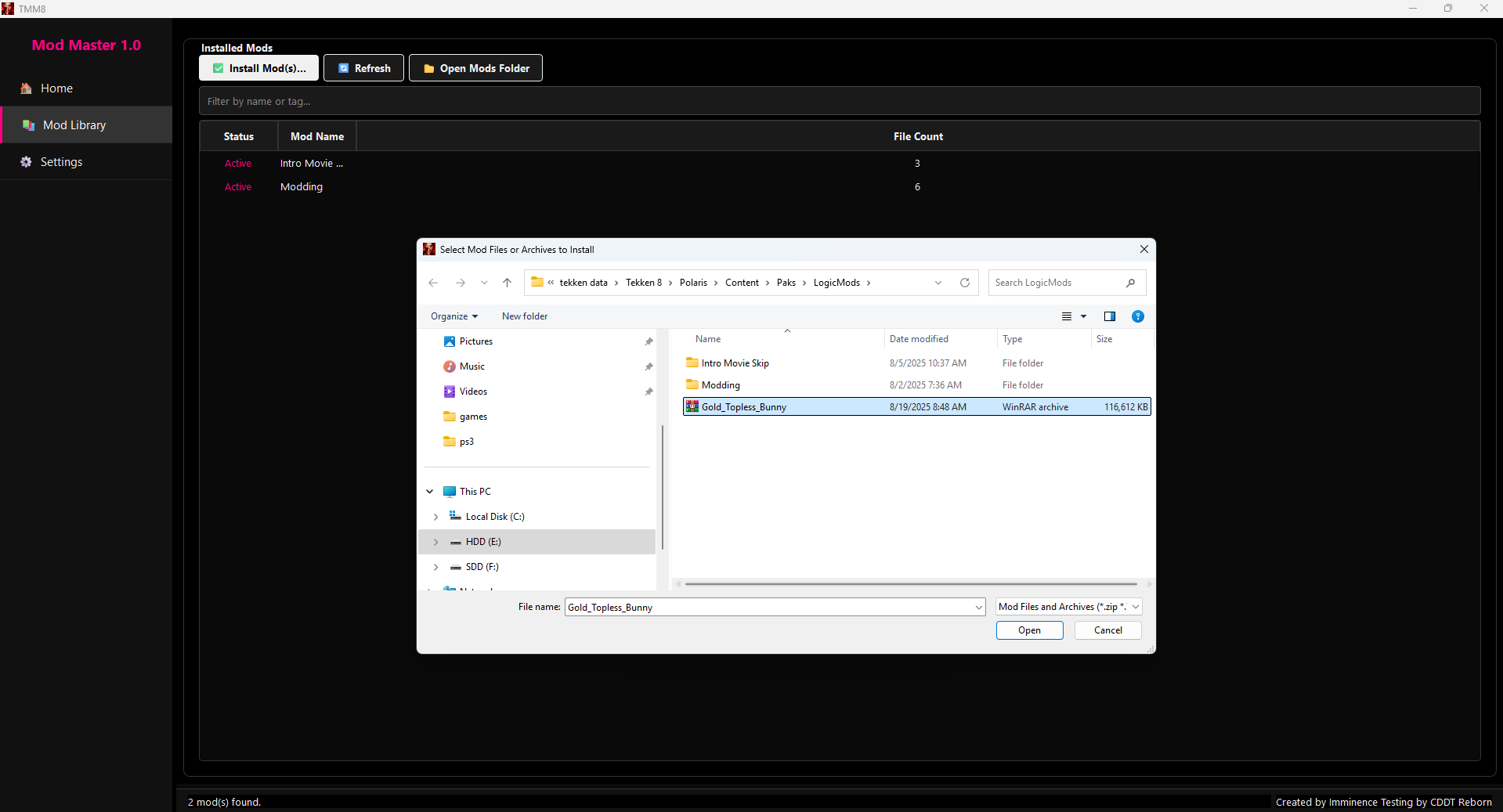This screenshot has height=812, width=1503.
Task: Refresh the LogicMods folder listing
Action: [x=965, y=283]
